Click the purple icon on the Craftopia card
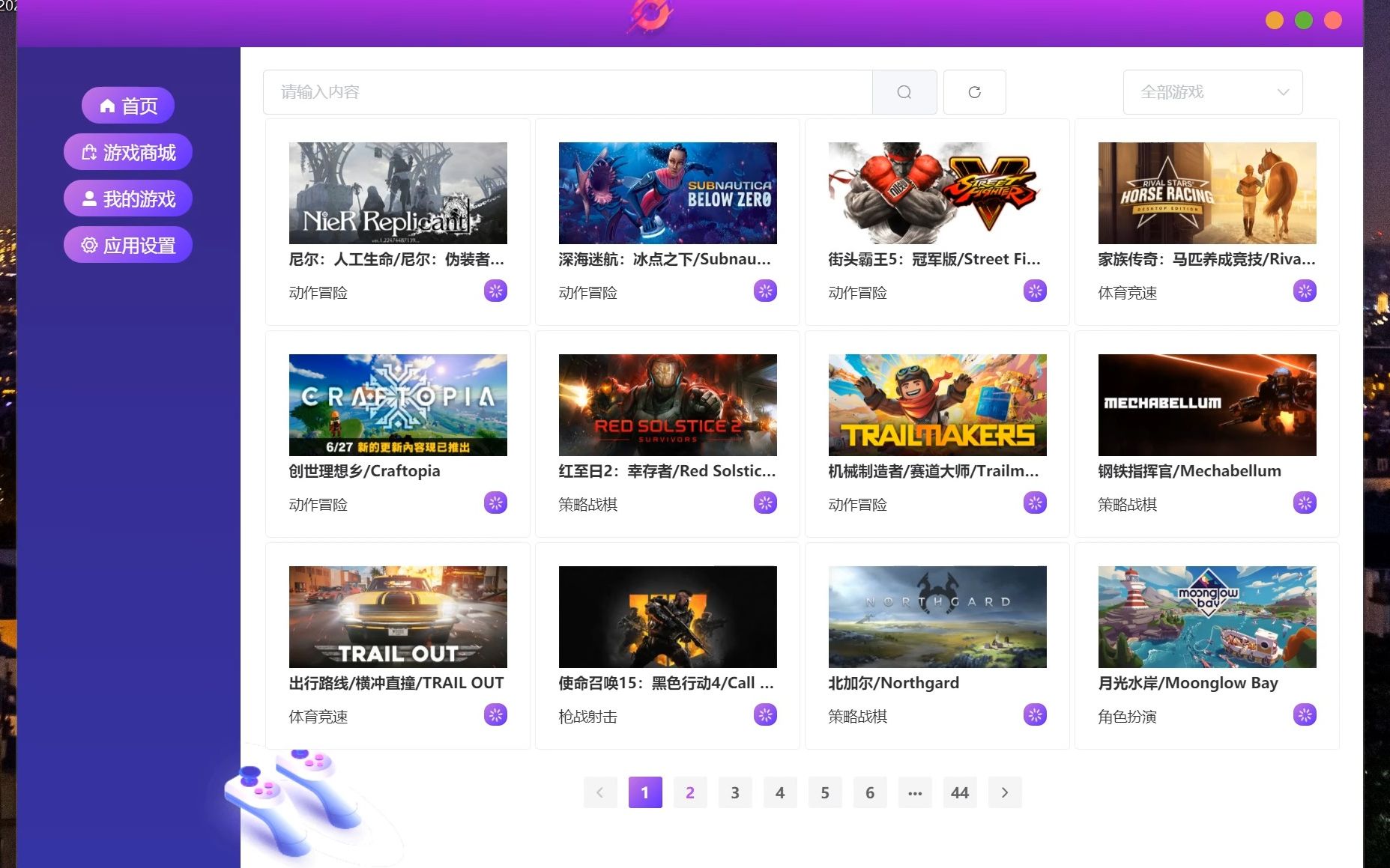The image size is (1390, 868). click(495, 503)
